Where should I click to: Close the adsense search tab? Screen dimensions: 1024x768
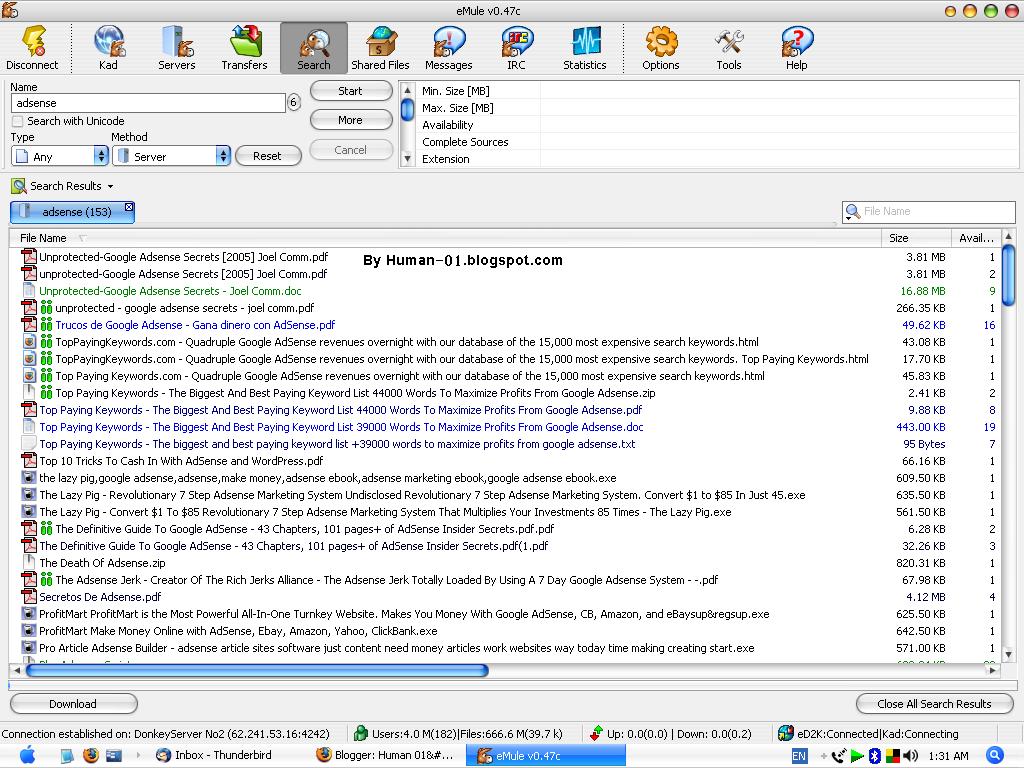pos(129,207)
